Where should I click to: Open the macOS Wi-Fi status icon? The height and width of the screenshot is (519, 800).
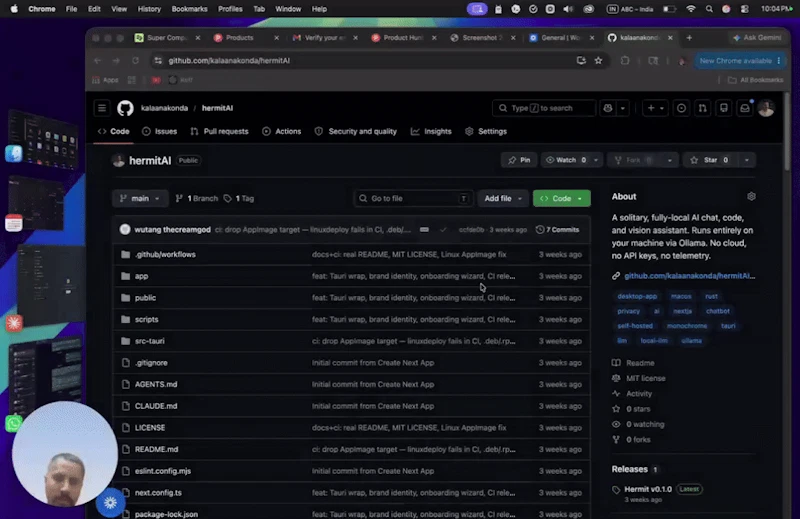click(691, 9)
